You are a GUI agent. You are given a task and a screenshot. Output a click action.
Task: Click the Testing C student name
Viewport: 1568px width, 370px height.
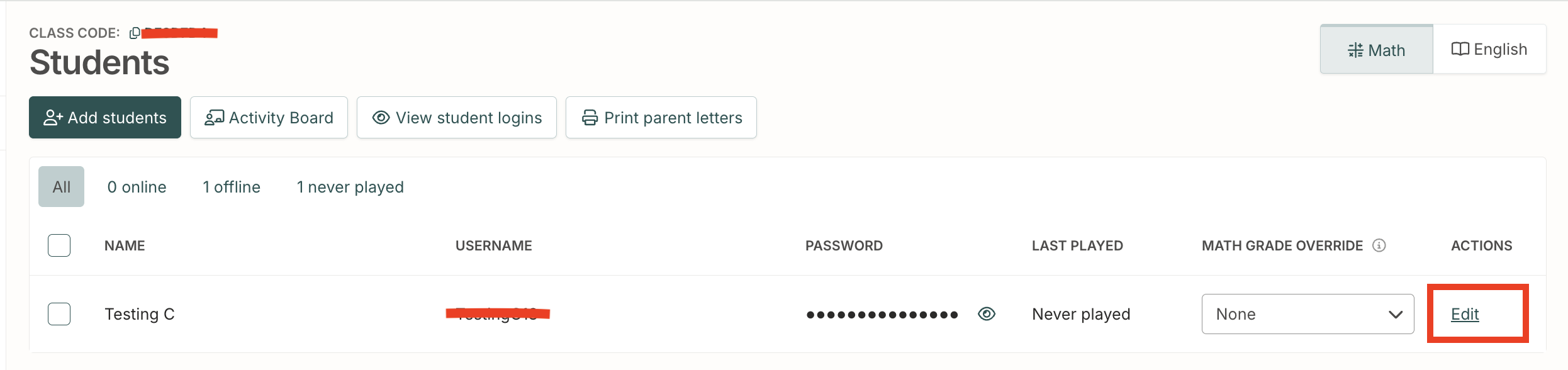tap(140, 314)
